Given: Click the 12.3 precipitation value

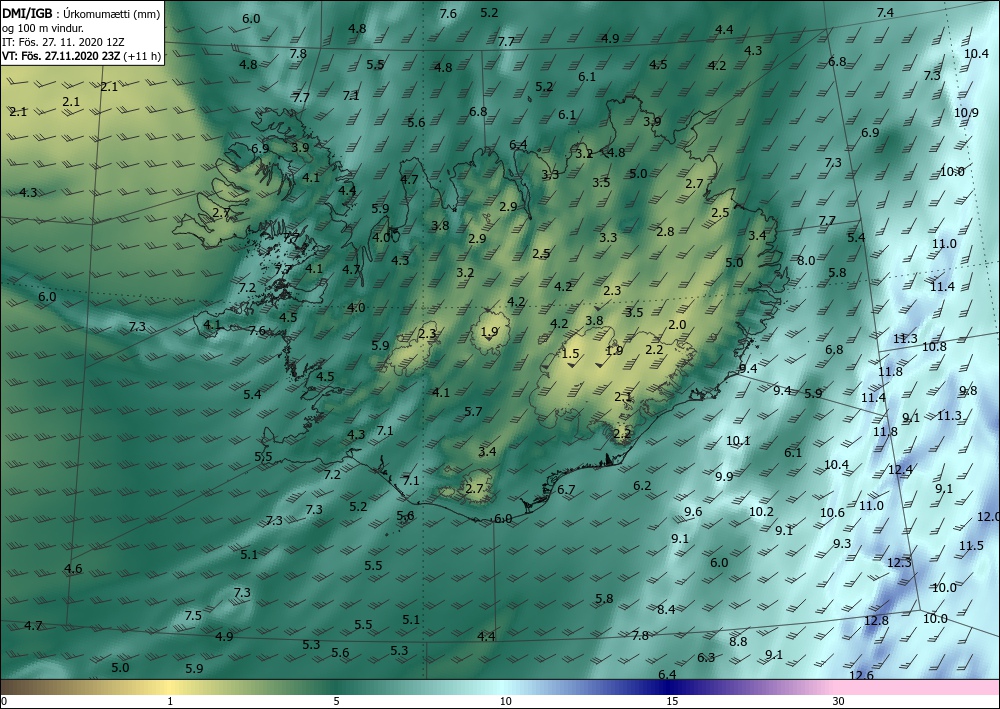Looking at the screenshot, I should tap(899, 562).
